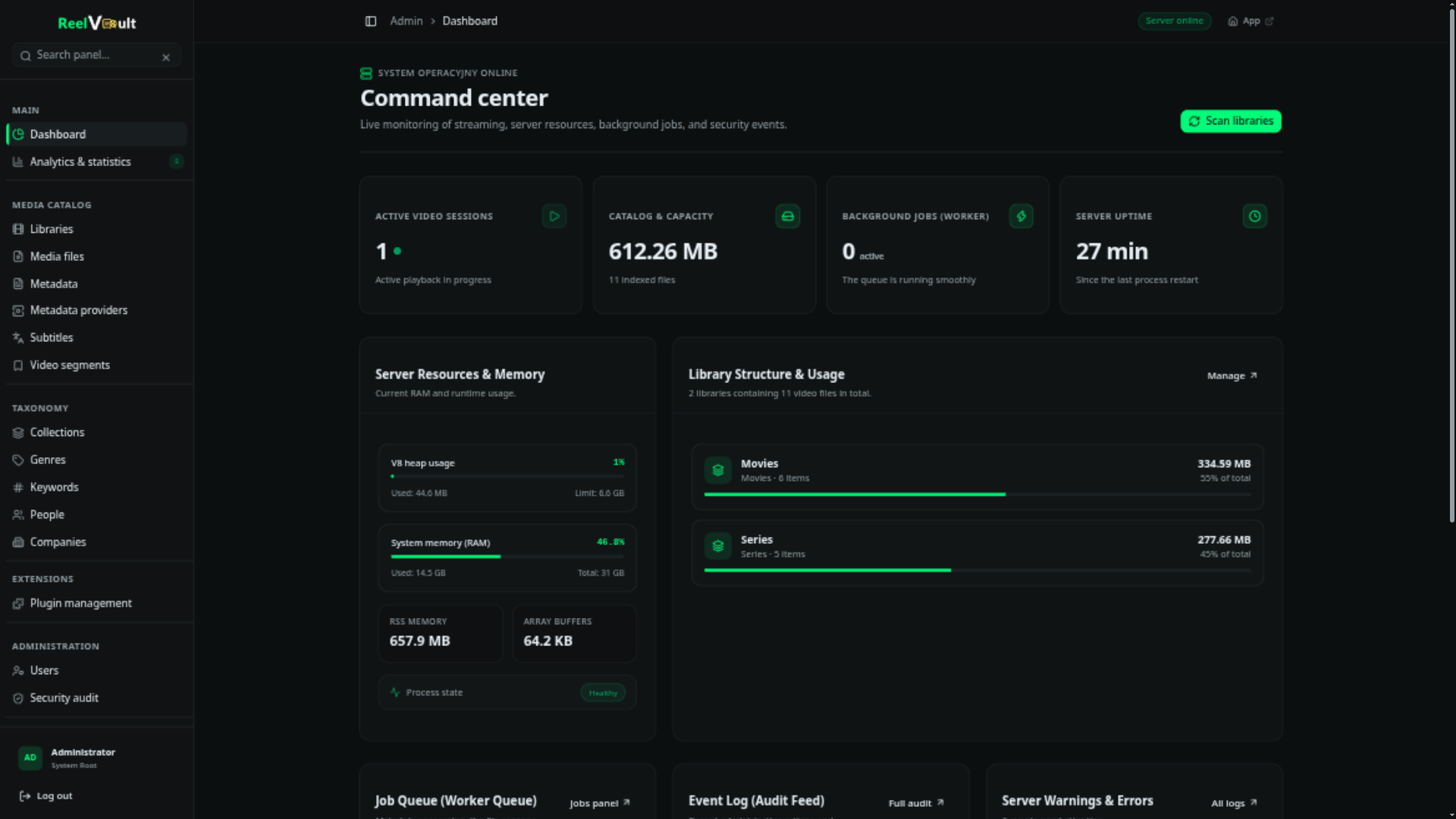Image resolution: width=1456 pixels, height=819 pixels.
Task: Click the Dashboard breadcrumb
Action: (470, 21)
